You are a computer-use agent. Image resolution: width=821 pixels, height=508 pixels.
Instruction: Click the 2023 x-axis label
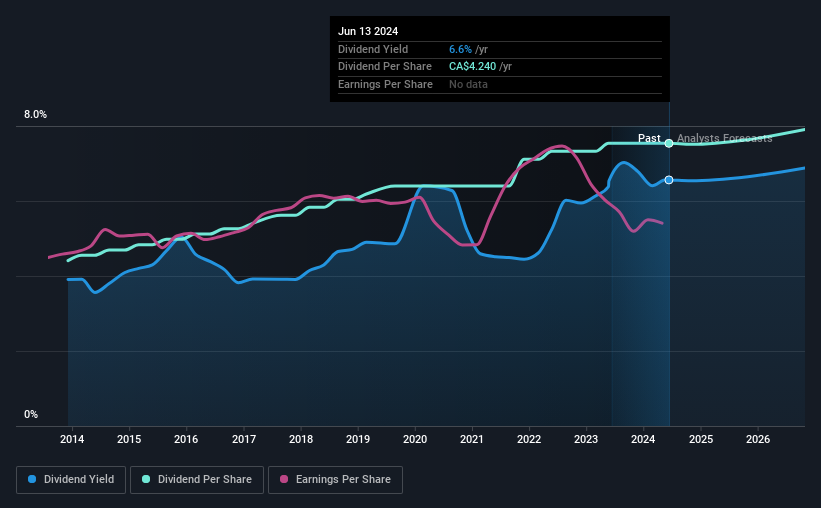[x=586, y=439]
